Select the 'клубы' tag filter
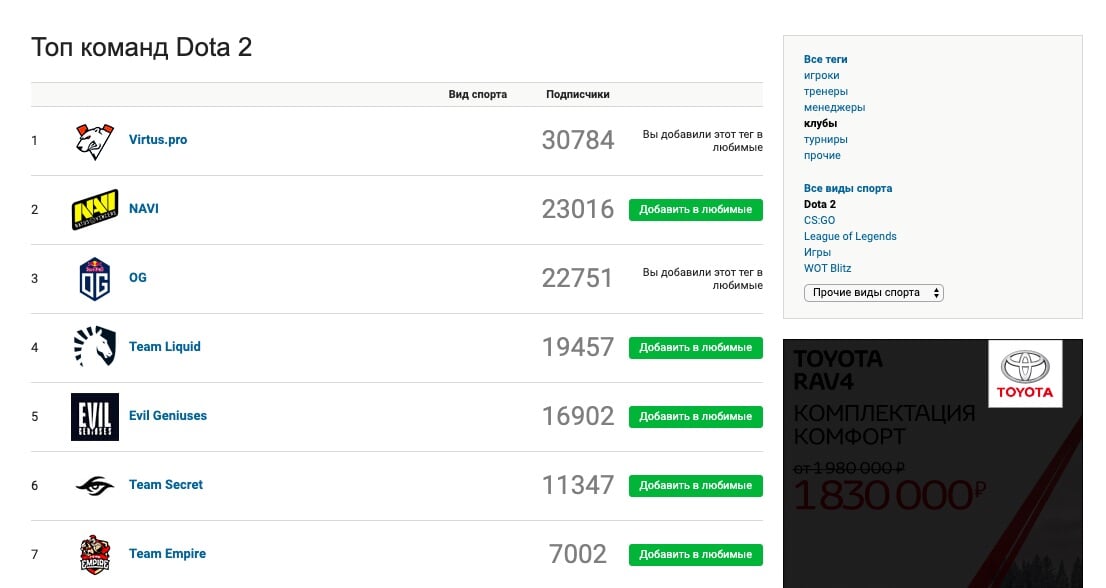 click(820, 123)
